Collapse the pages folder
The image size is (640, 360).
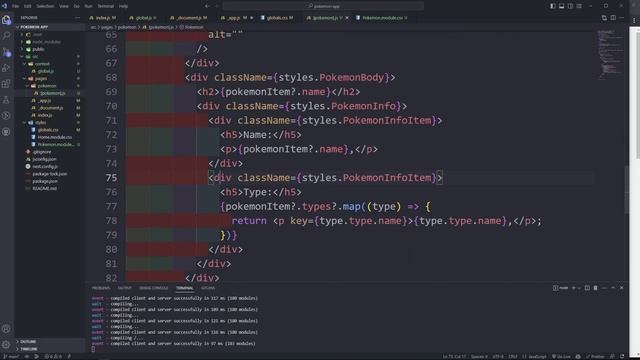49,78
